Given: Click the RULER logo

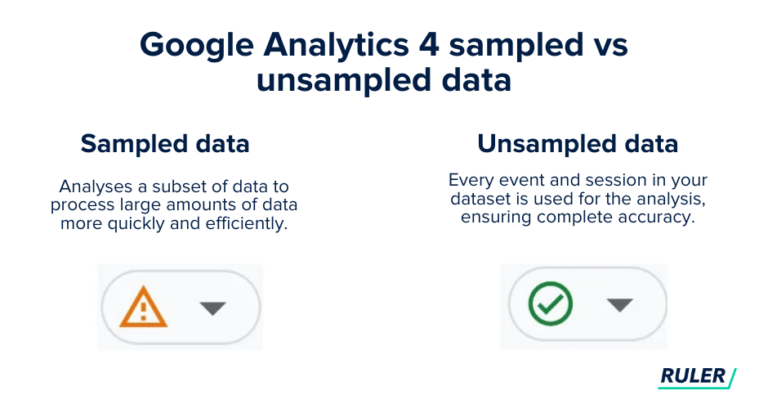Looking at the screenshot, I should (x=697, y=377).
